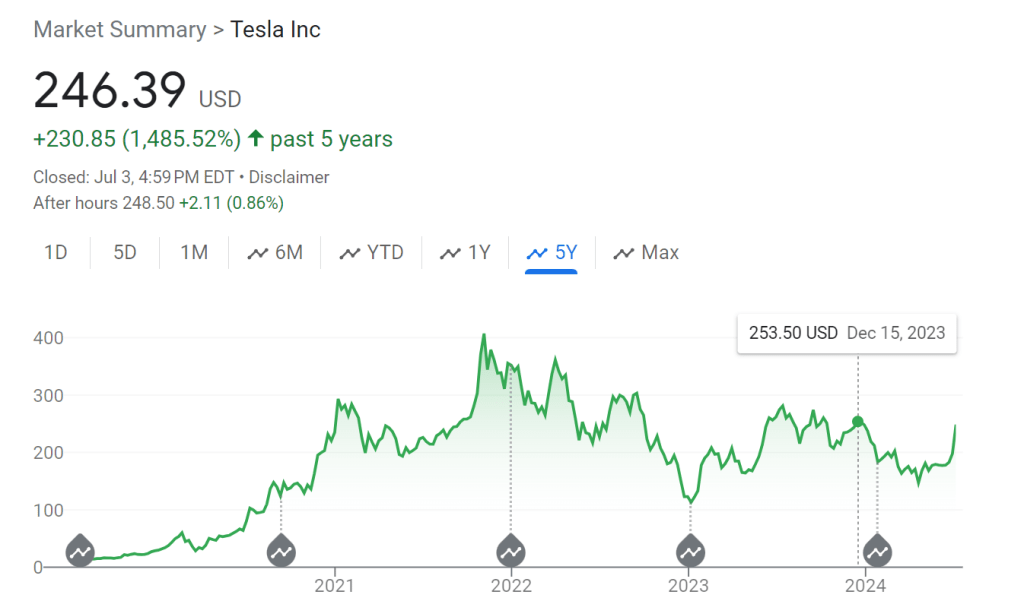Click the event marker icon at 2023
The height and width of the screenshot is (601, 1024).
click(x=690, y=550)
